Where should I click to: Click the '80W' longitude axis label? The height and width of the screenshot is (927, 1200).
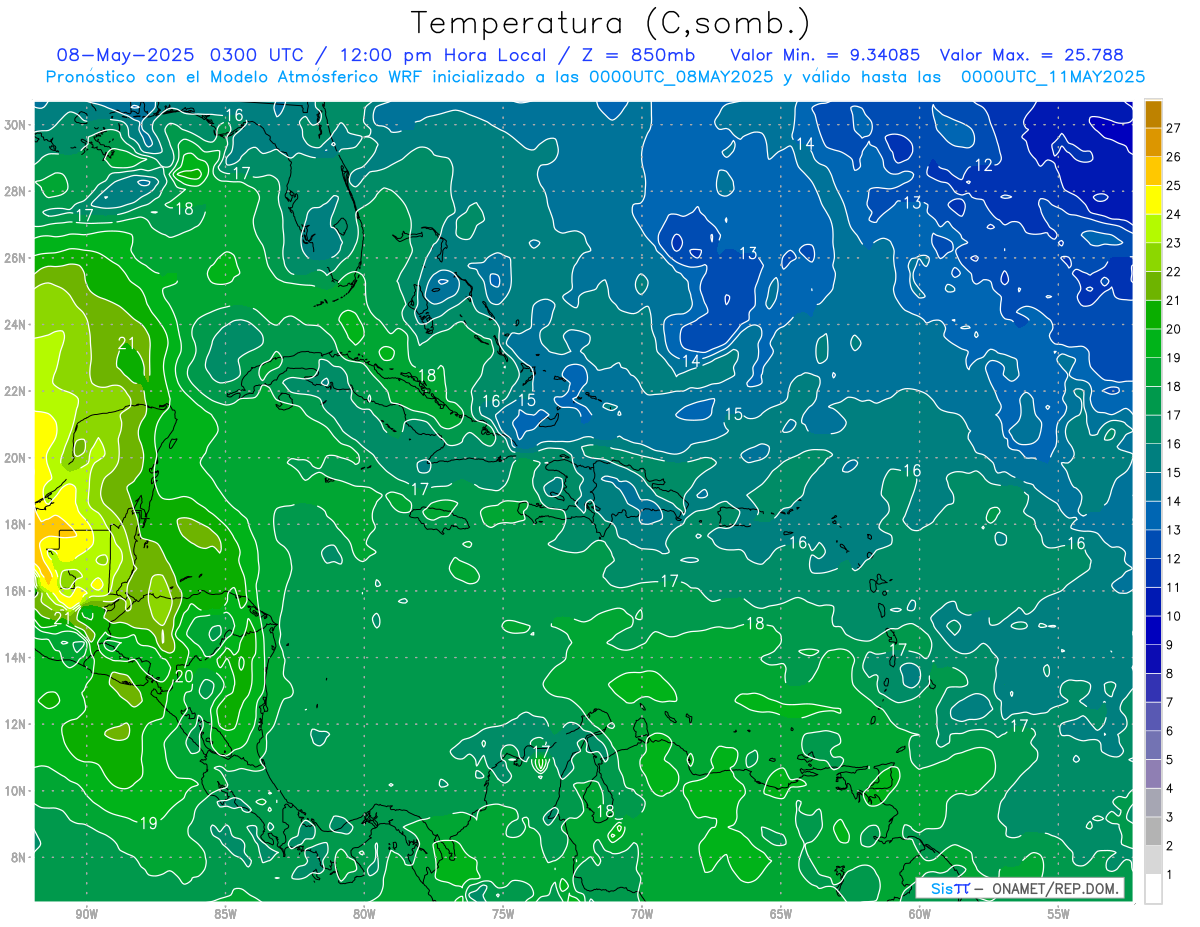click(364, 914)
